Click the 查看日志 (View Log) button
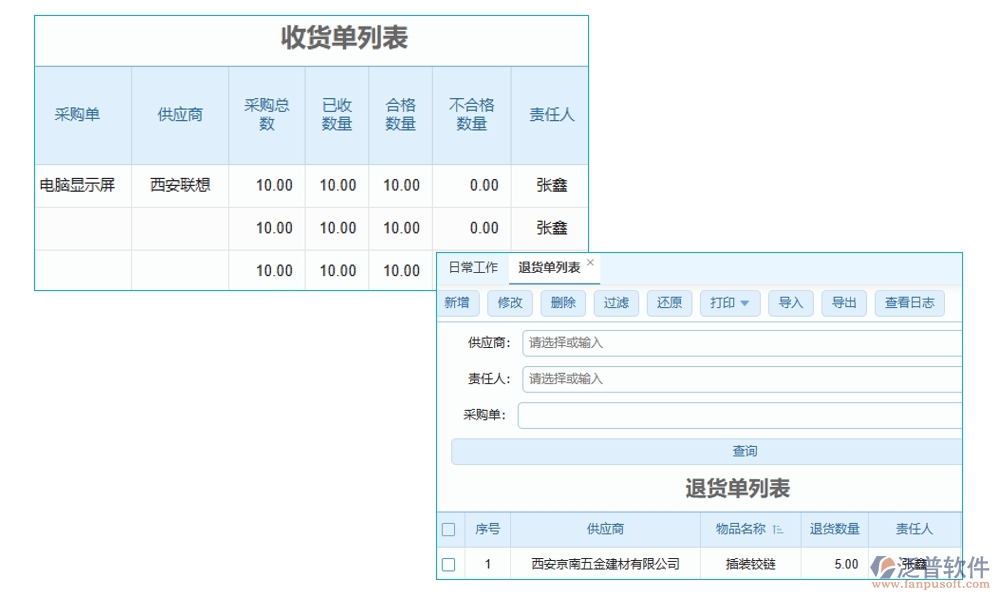 click(909, 303)
